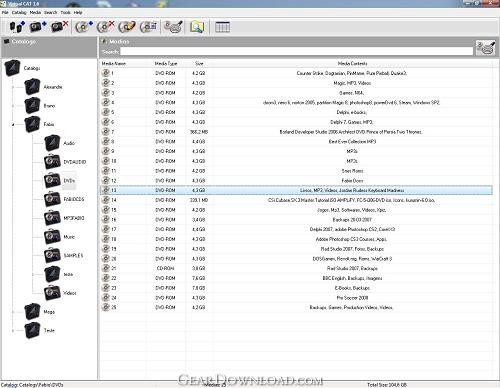Open the Tools menu
500x388 pixels.
(x=66, y=12)
